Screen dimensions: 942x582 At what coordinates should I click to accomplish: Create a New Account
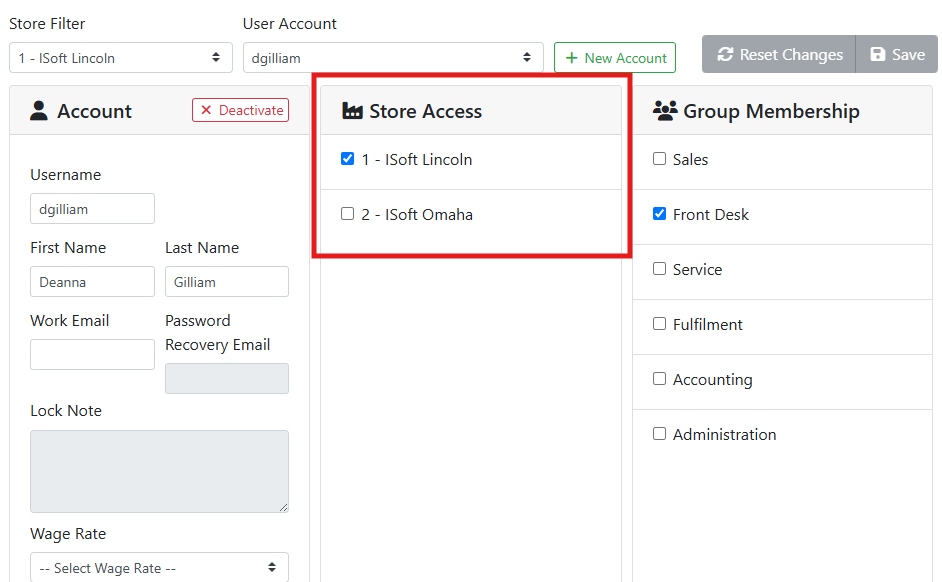click(x=615, y=58)
